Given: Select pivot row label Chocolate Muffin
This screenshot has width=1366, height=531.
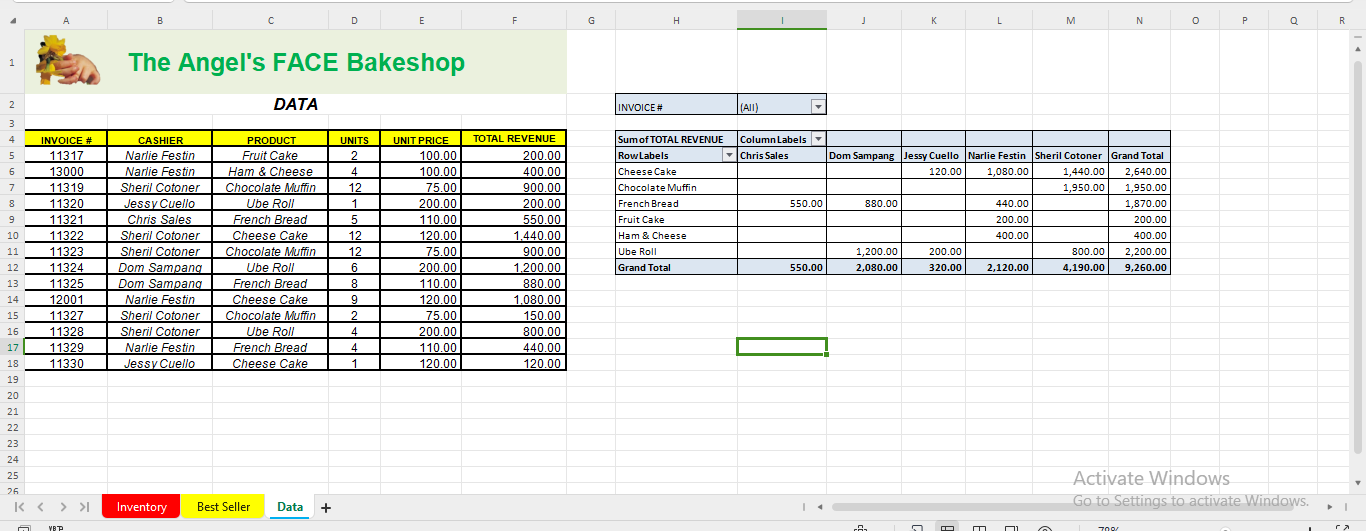Looking at the screenshot, I should (676, 187).
